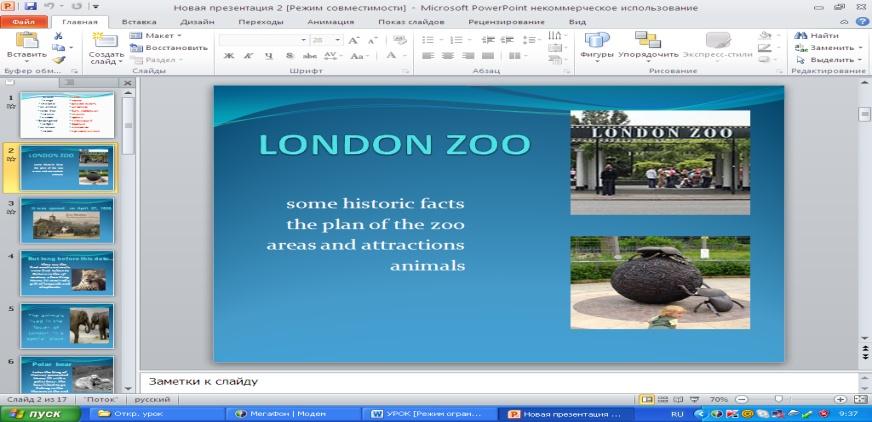872x422 pixels.
Task: Click the Cut scissors icon
Action: click(58, 36)
